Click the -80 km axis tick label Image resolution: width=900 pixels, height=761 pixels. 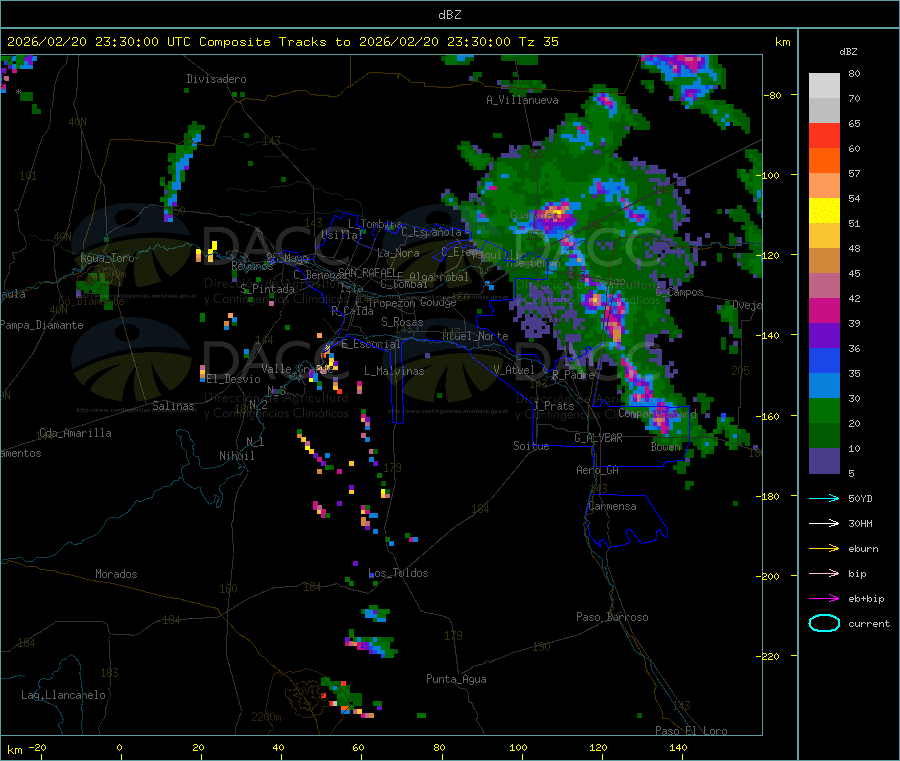[x=773, y=95]
